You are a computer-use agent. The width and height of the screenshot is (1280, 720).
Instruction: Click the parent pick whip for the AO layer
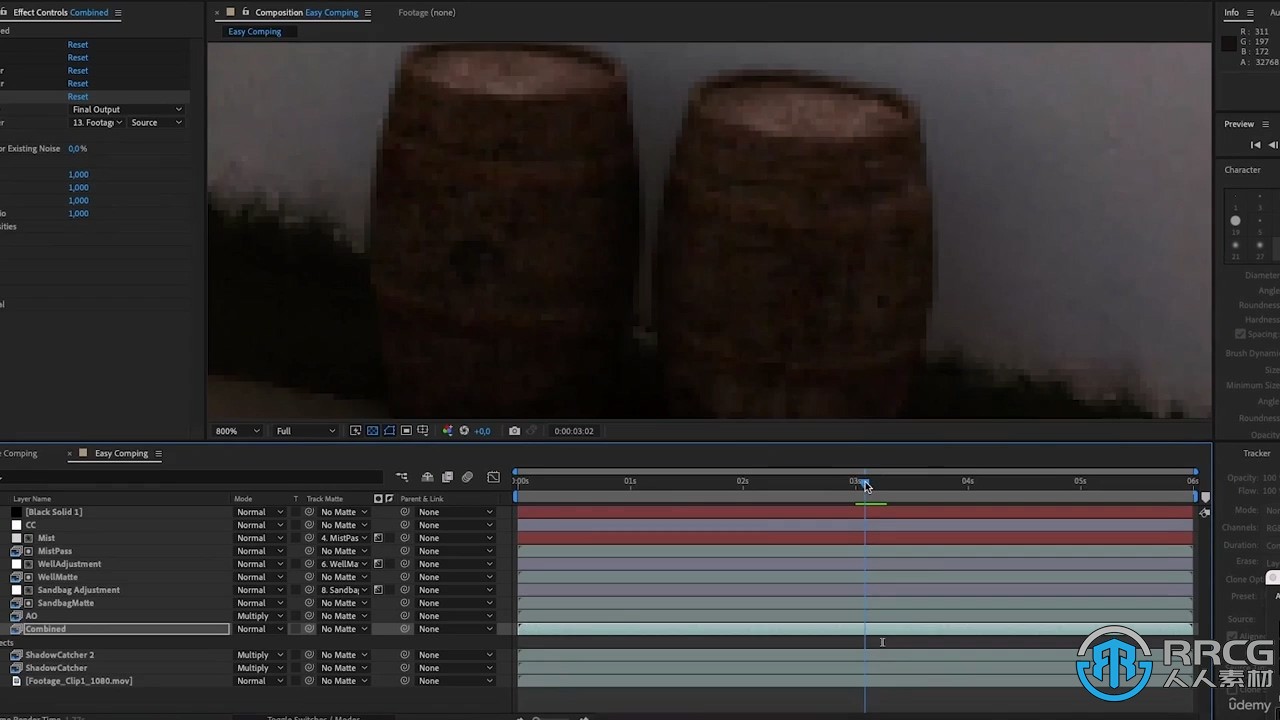tap(405, 616)
